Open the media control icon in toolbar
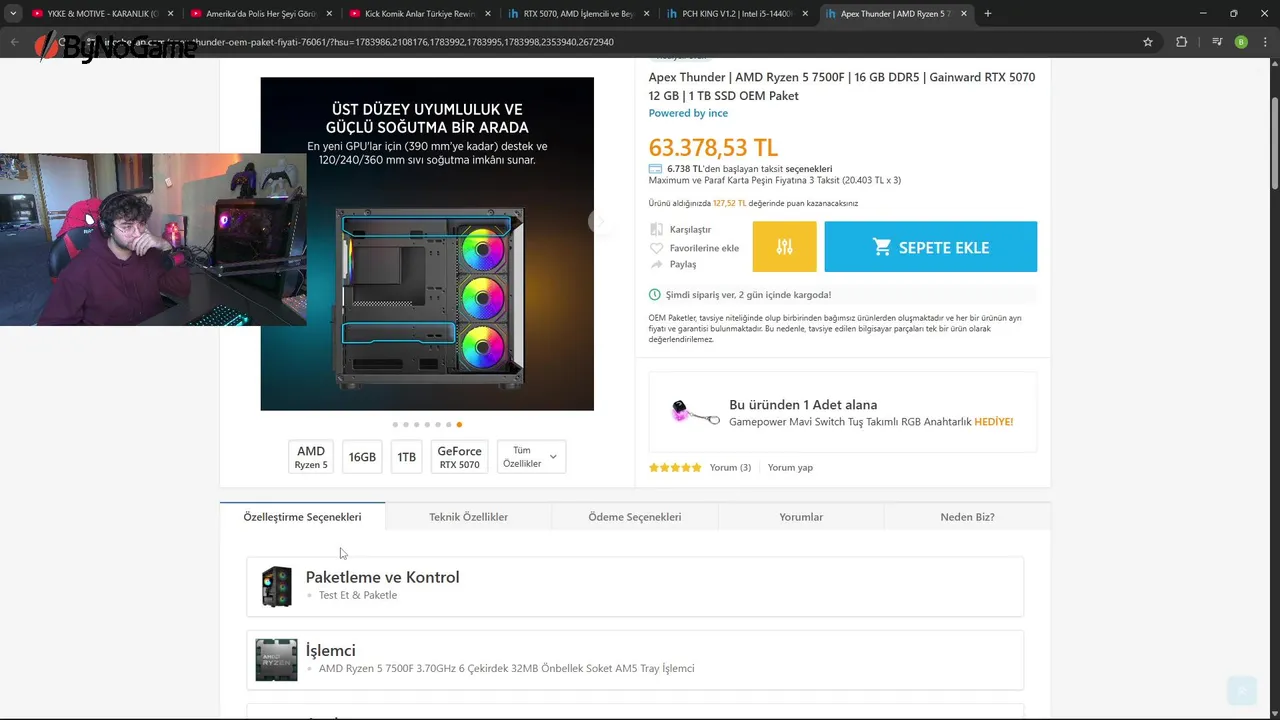1280x720 pixels. (x=1216, y=42)
